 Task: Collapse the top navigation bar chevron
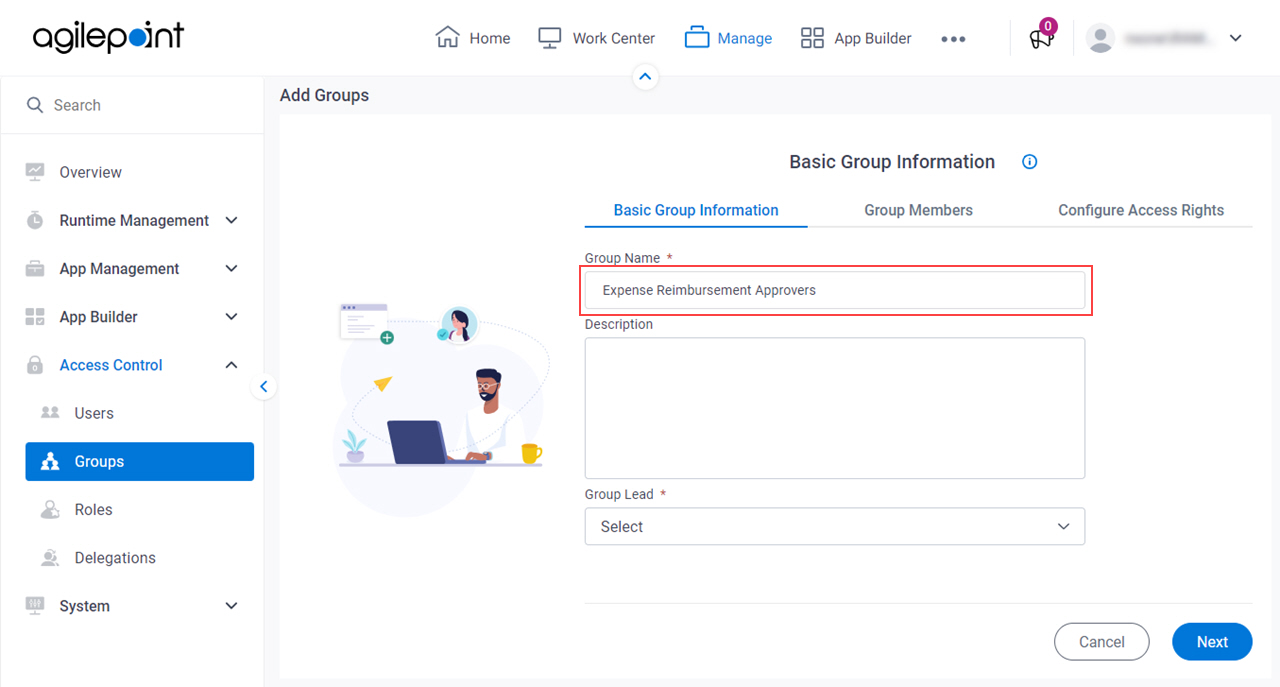(x=646, y=76)
